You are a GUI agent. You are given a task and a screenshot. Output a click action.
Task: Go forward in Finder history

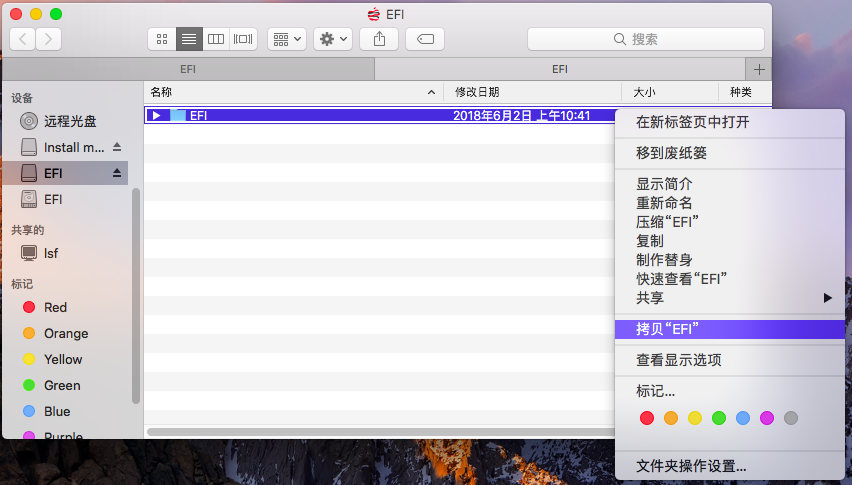pos(48,39)
